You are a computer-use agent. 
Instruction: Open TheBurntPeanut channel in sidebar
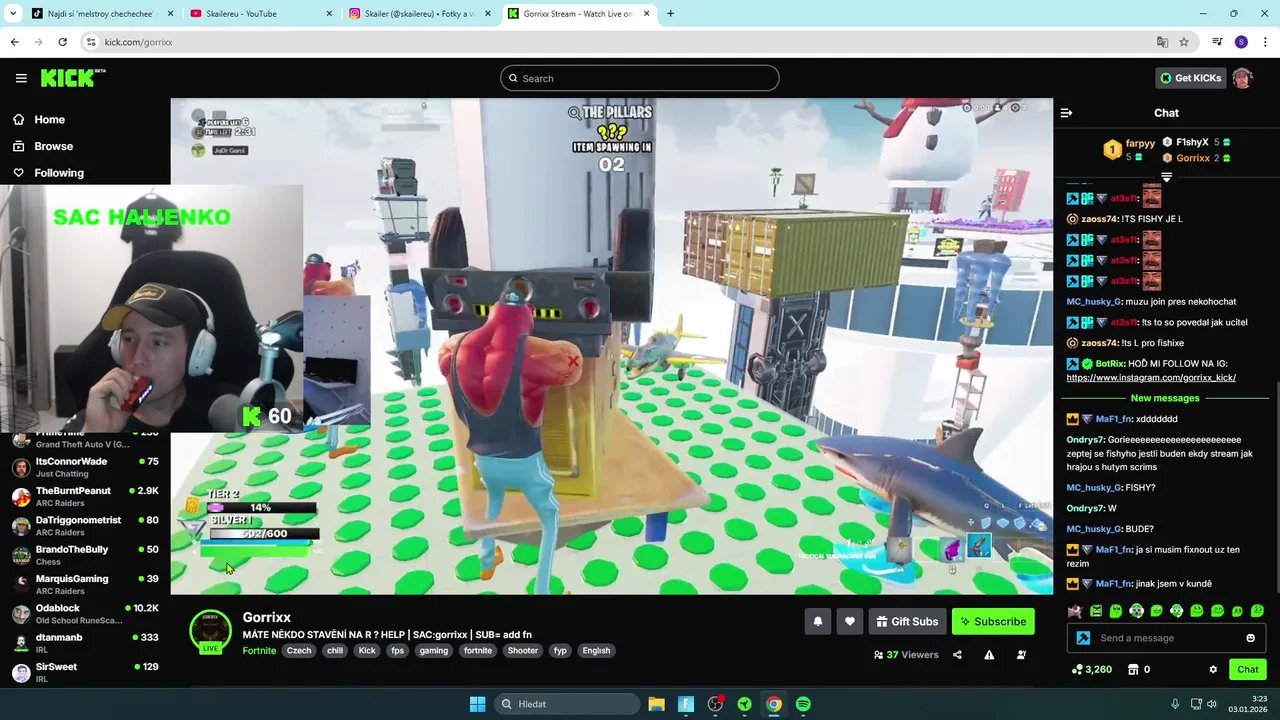point(86,496)
